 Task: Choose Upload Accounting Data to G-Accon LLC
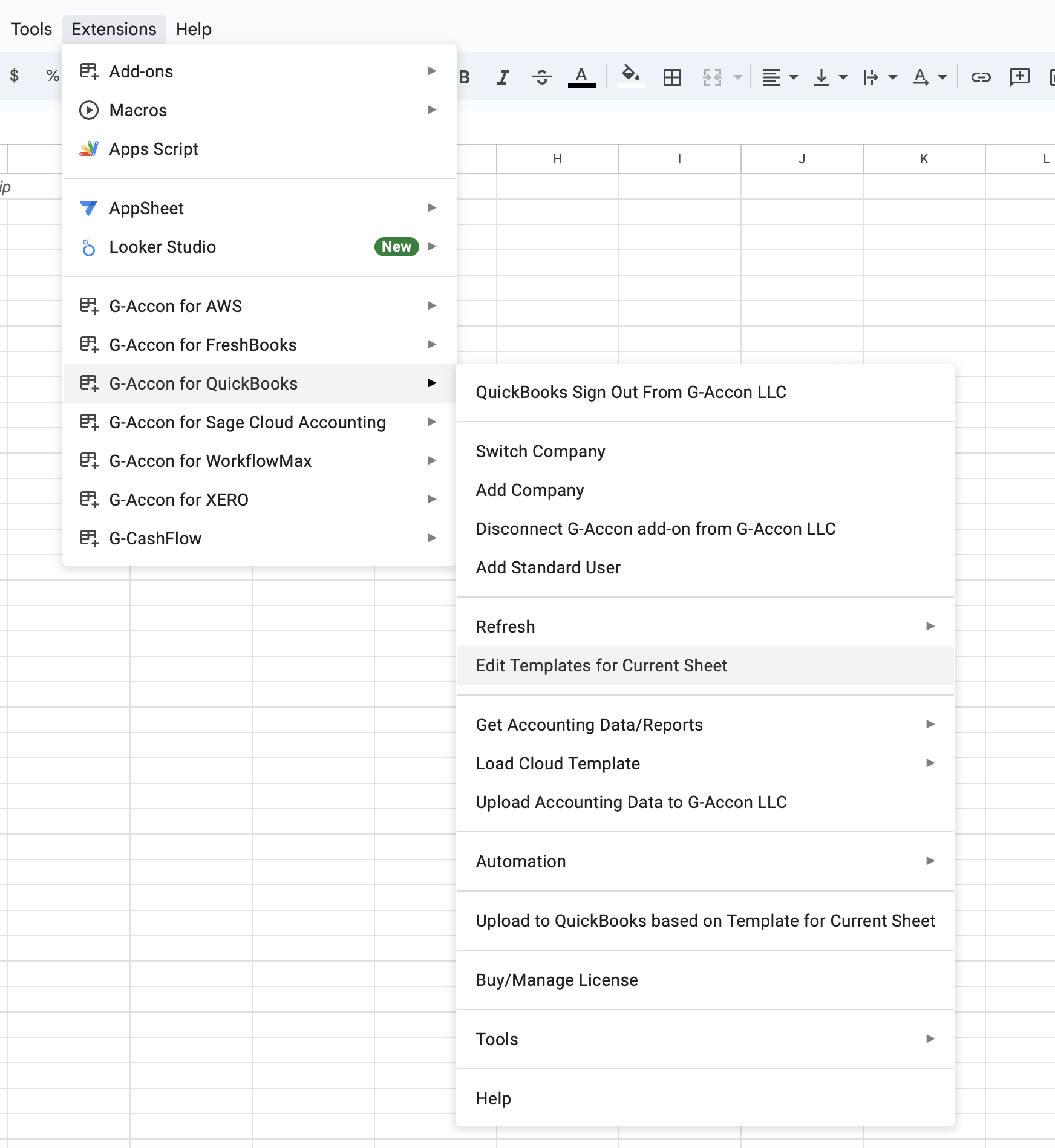pos(705,802)
